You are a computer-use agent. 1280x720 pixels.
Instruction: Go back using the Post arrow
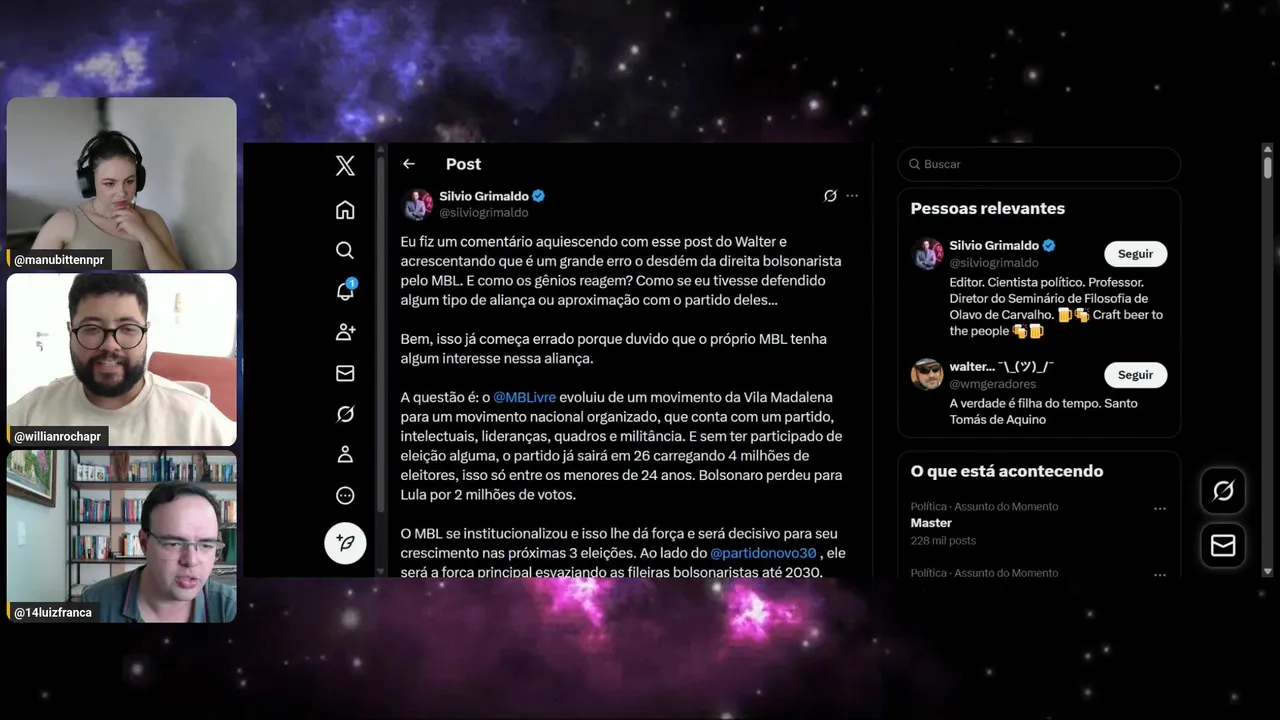click(408, 164)
